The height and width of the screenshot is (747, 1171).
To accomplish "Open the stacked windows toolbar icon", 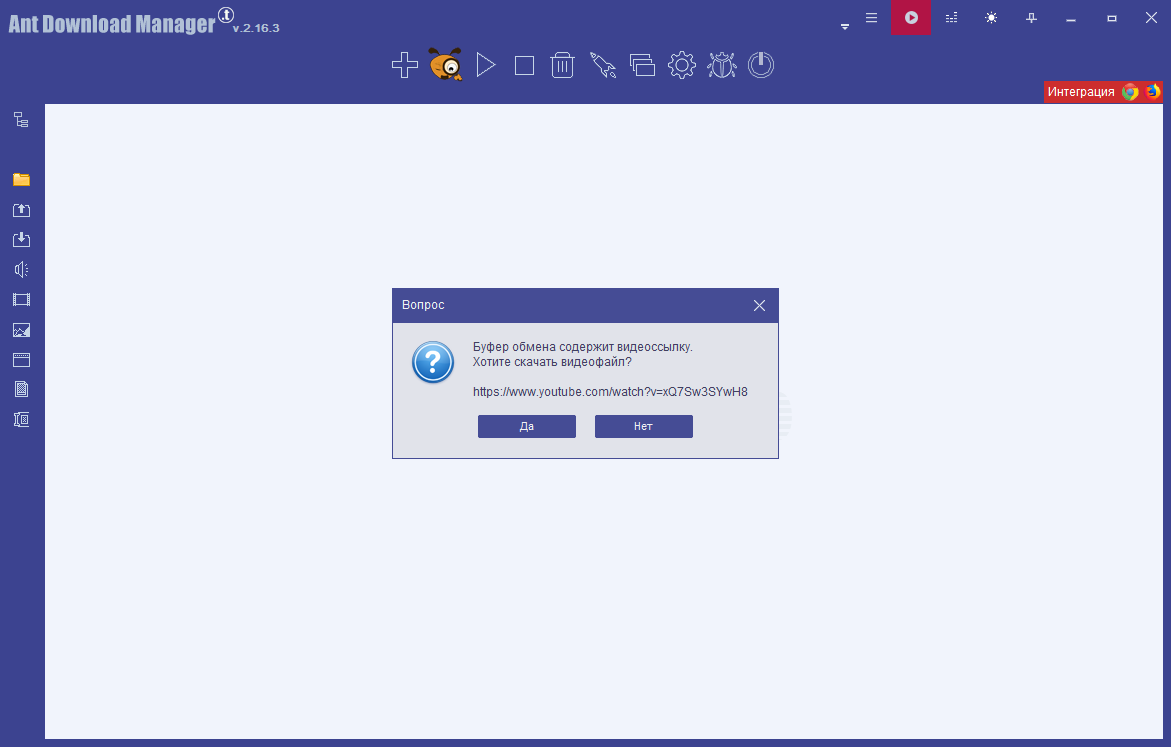I will (x=642, y=66).
